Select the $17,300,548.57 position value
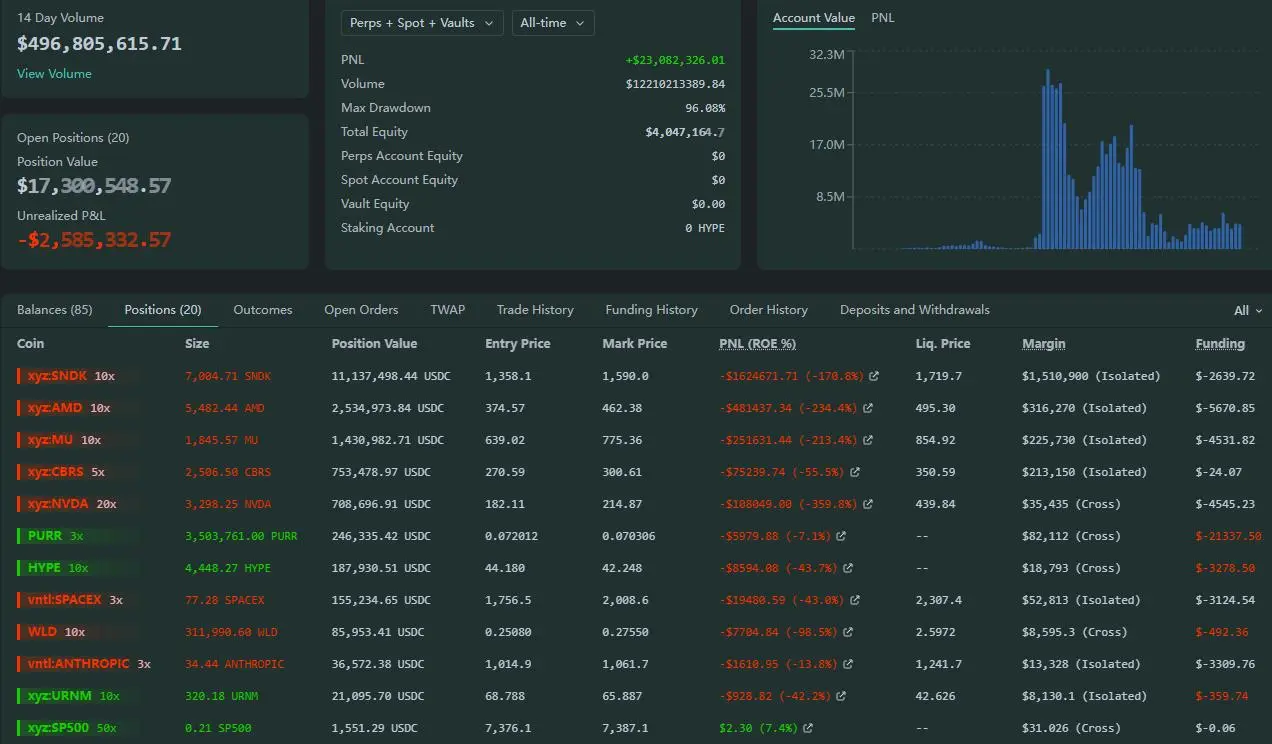This screenshot has height=744, width=1272. (94, 186)
